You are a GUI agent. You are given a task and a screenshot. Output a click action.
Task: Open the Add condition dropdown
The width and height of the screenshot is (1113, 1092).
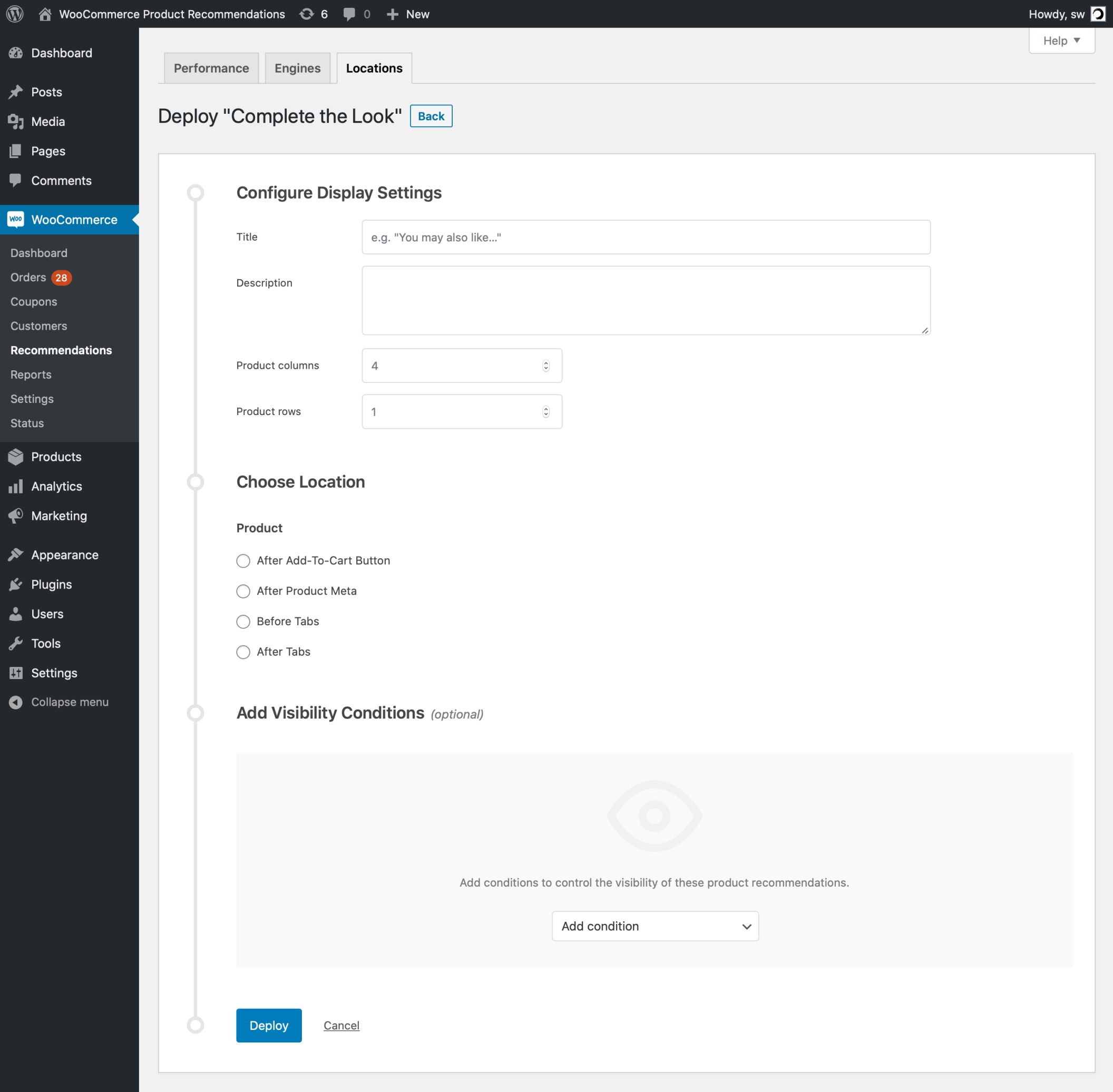[654, 926]
